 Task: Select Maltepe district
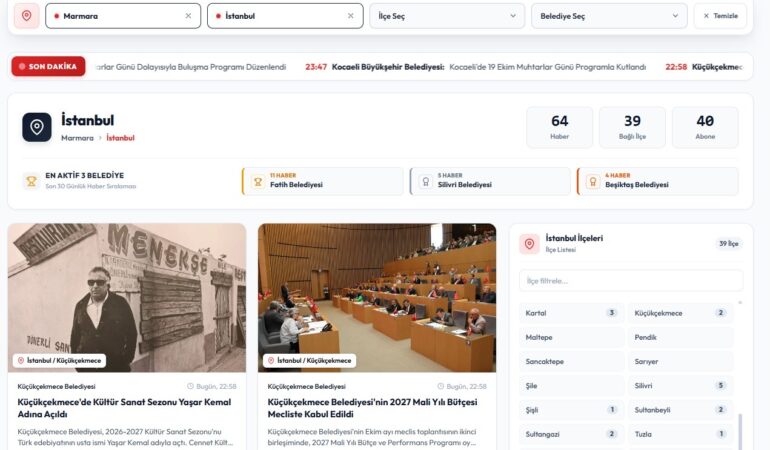click(x=572, y=338)
